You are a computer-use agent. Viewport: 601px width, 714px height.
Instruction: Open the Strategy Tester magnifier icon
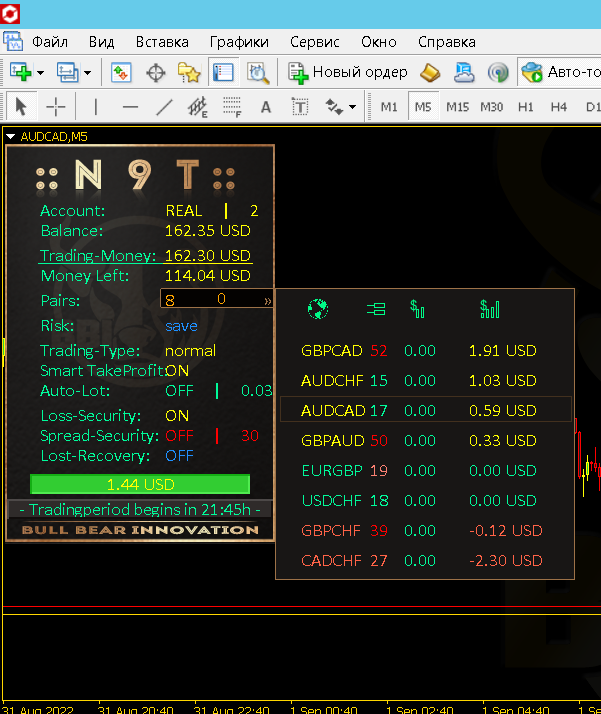coord(258,72)
